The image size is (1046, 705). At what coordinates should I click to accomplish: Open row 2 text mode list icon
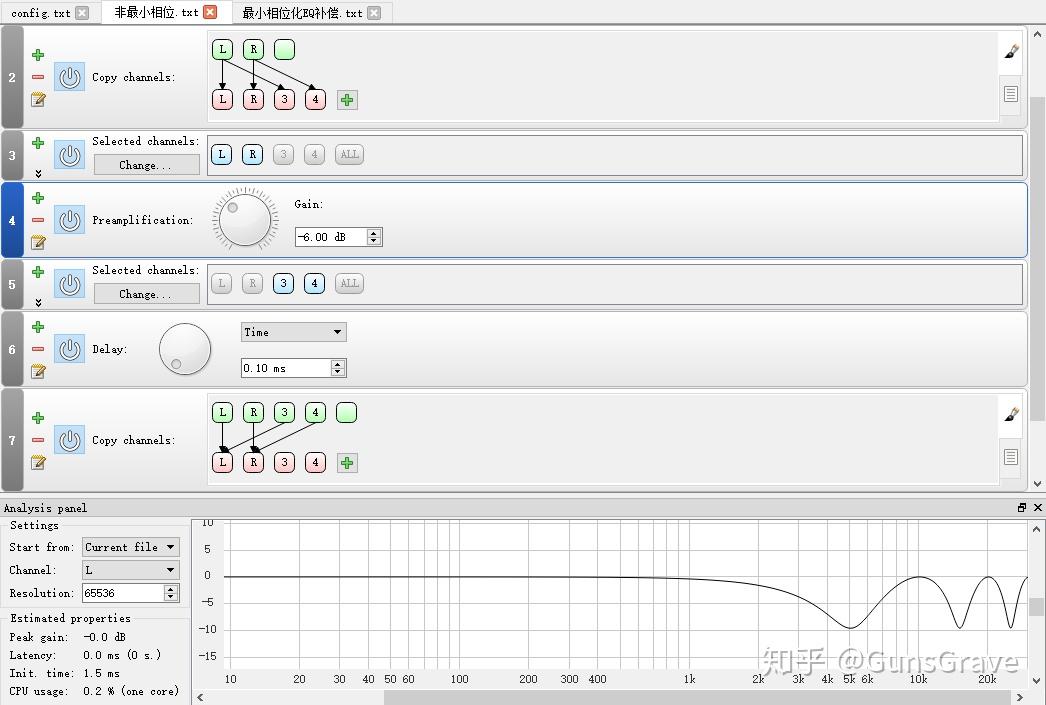tap(1011, 94)
